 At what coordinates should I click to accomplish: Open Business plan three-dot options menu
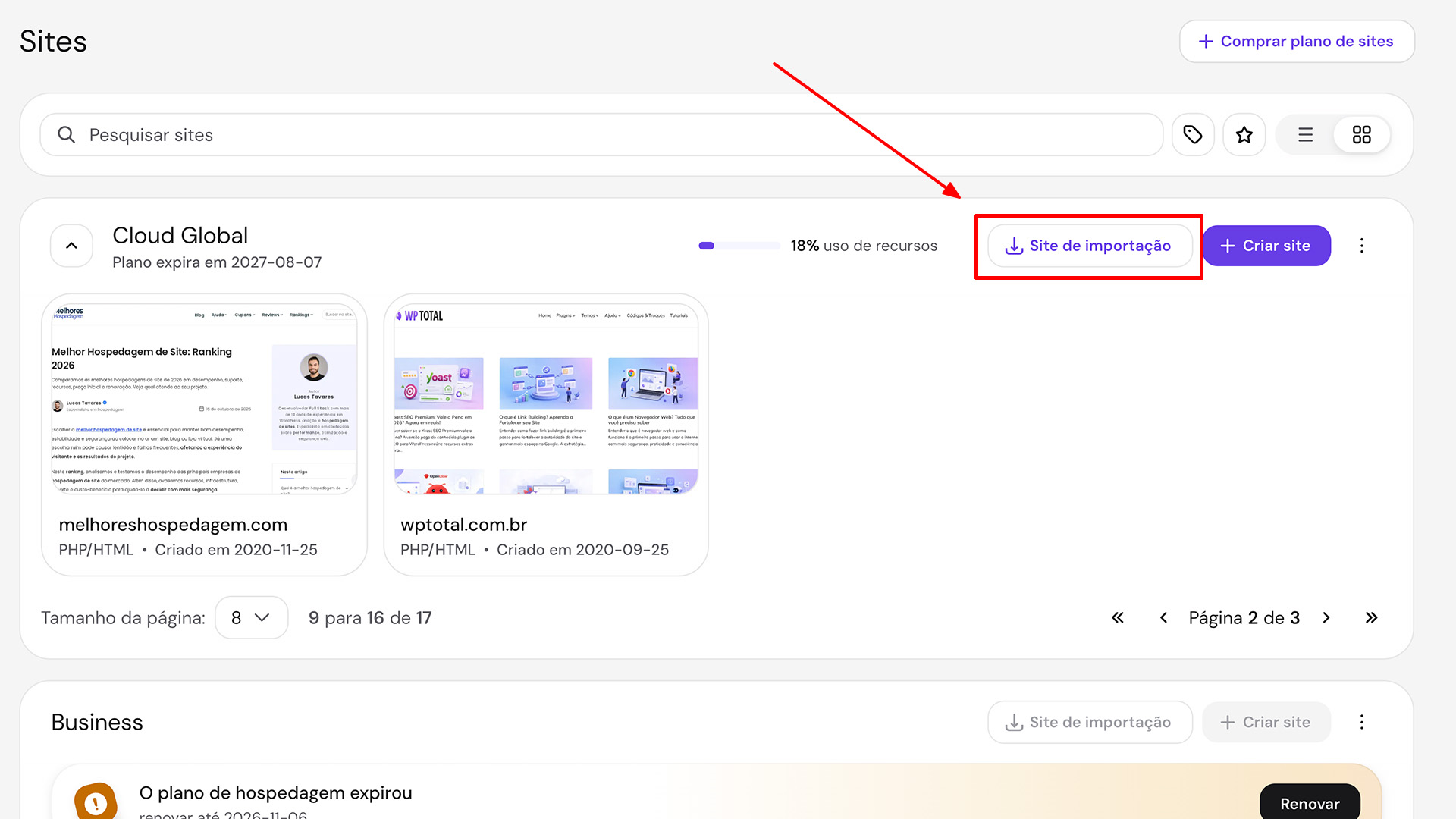1361,722
